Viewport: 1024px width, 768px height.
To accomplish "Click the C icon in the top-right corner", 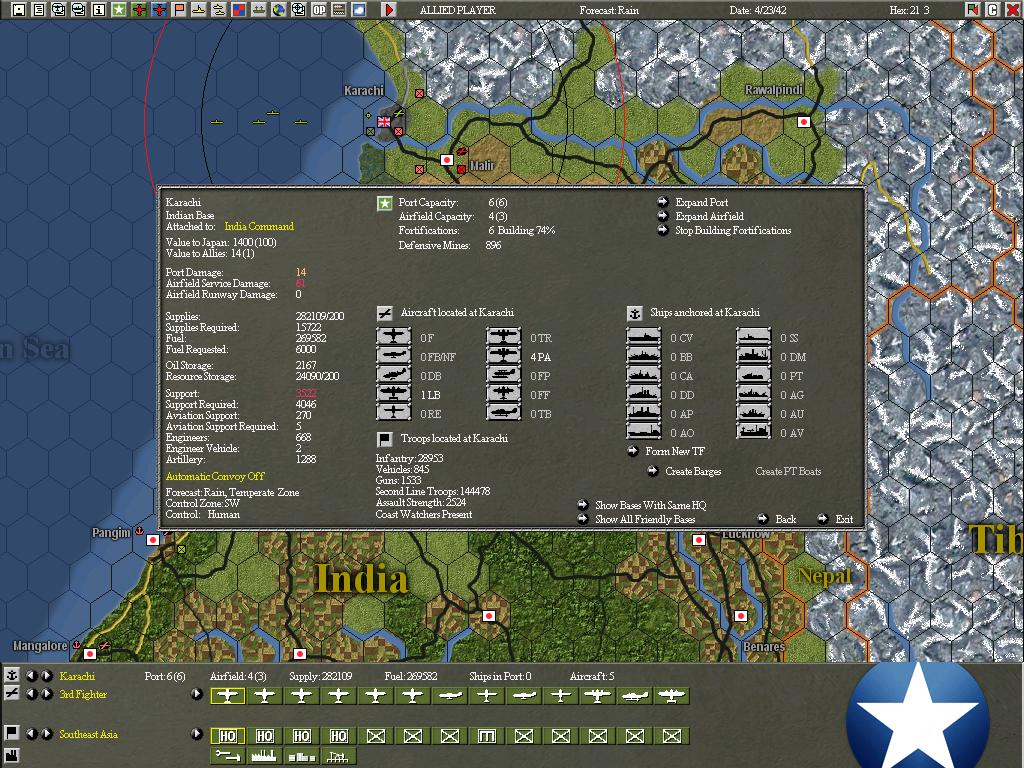I will (x=992, y=10).
